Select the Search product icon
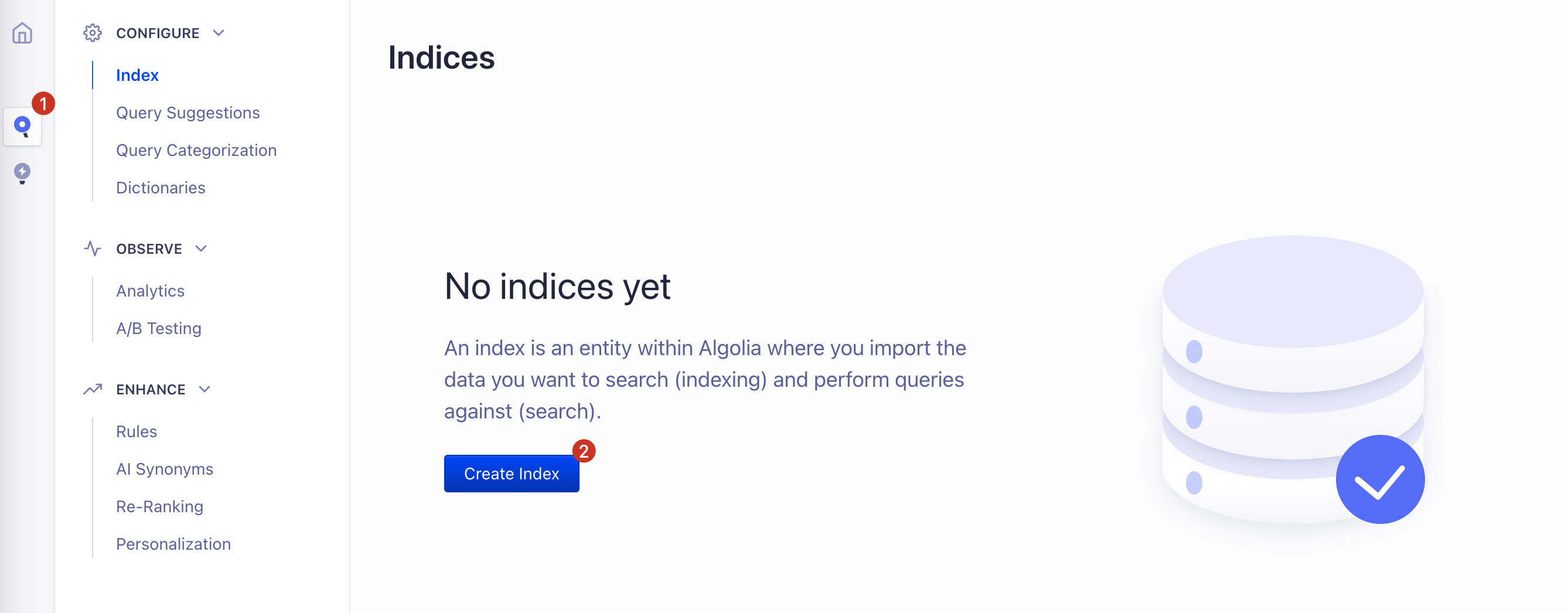The image size is (1568, 613). coord(22,127)
